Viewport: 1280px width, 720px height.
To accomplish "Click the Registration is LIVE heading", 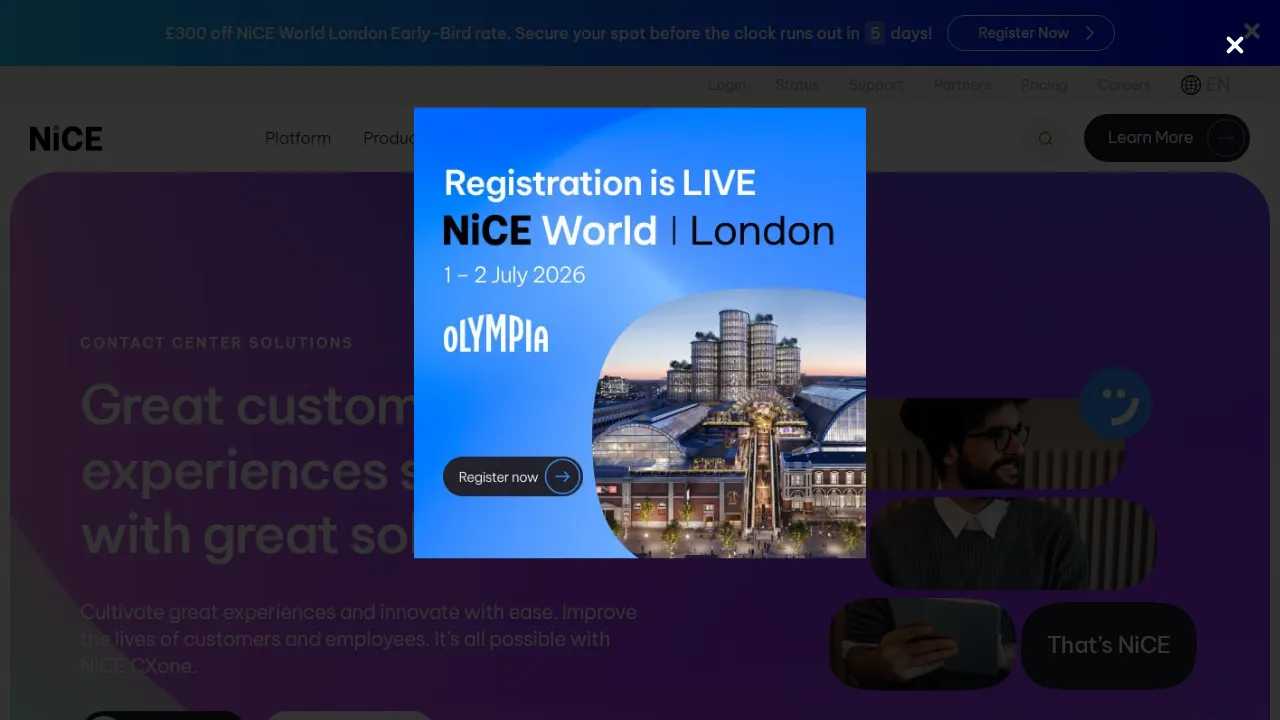I will (x=600, y=183).
